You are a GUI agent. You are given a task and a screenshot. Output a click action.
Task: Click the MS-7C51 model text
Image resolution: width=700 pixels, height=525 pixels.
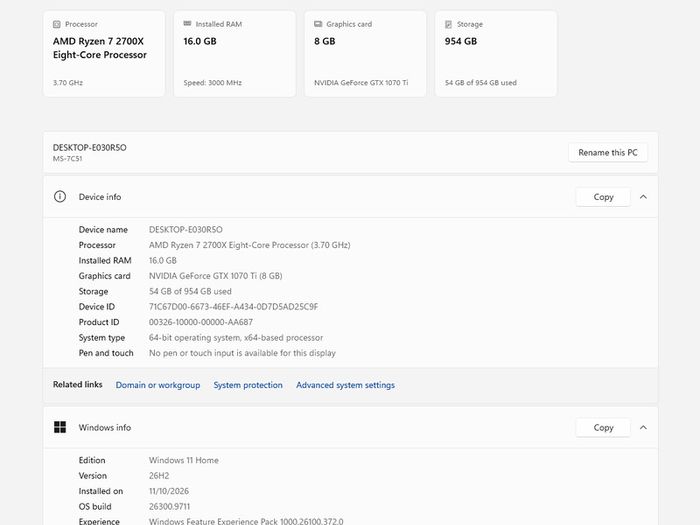coord(67,158)
